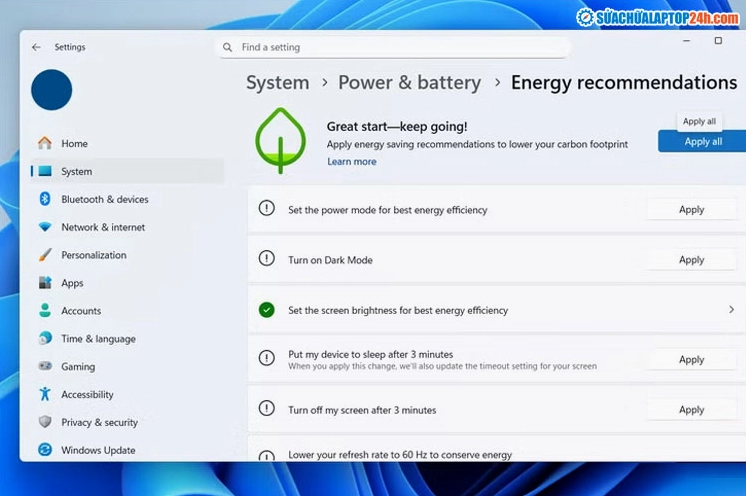Click the Personalization paintbrush icon
This screenshot has width=746, height=496.
(45, 255)
